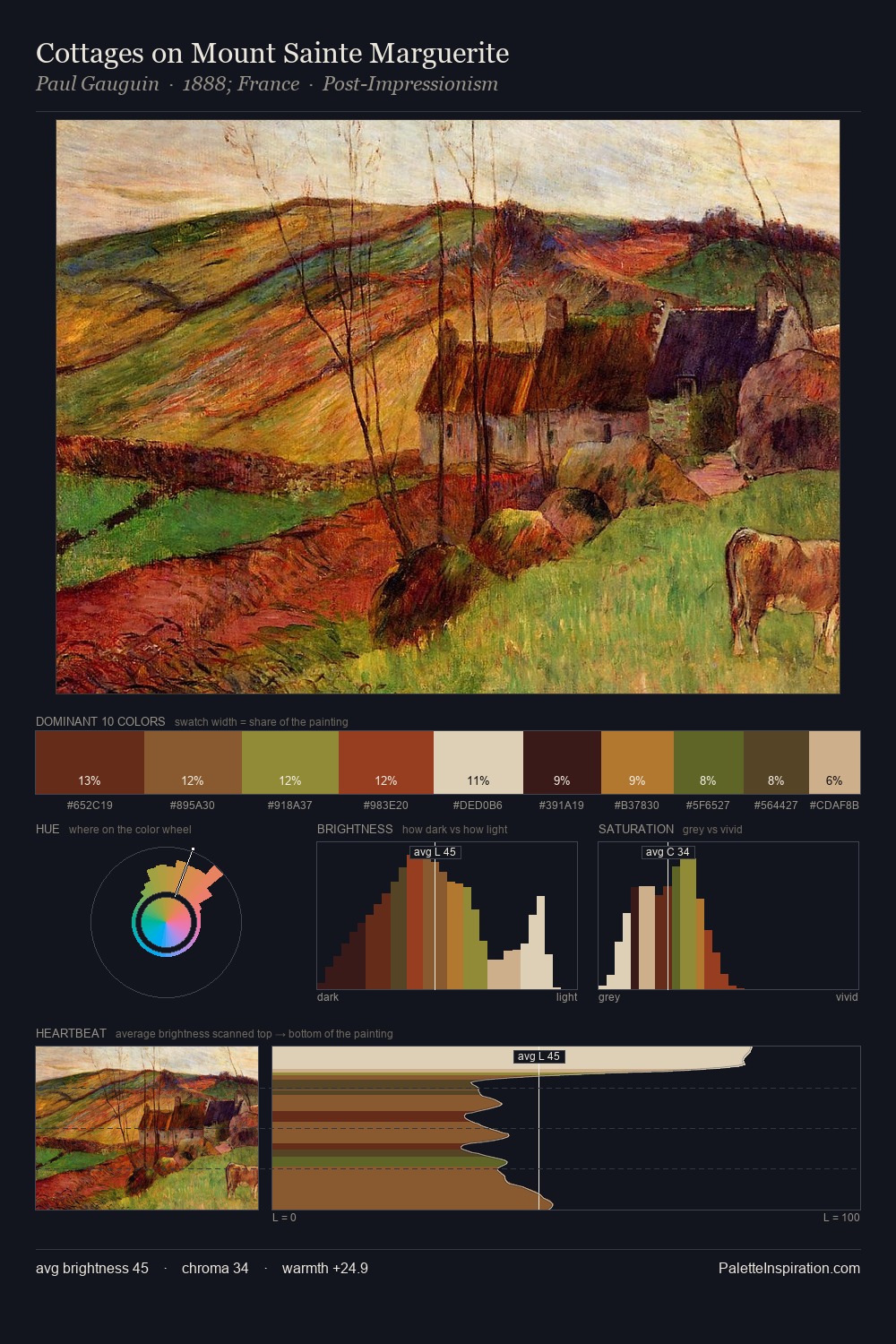Image resolution: width=896 pixels, height=1344 pixels.
Task: Select the #391A19 darkest maroon swatch
Action: click(562, 762)
